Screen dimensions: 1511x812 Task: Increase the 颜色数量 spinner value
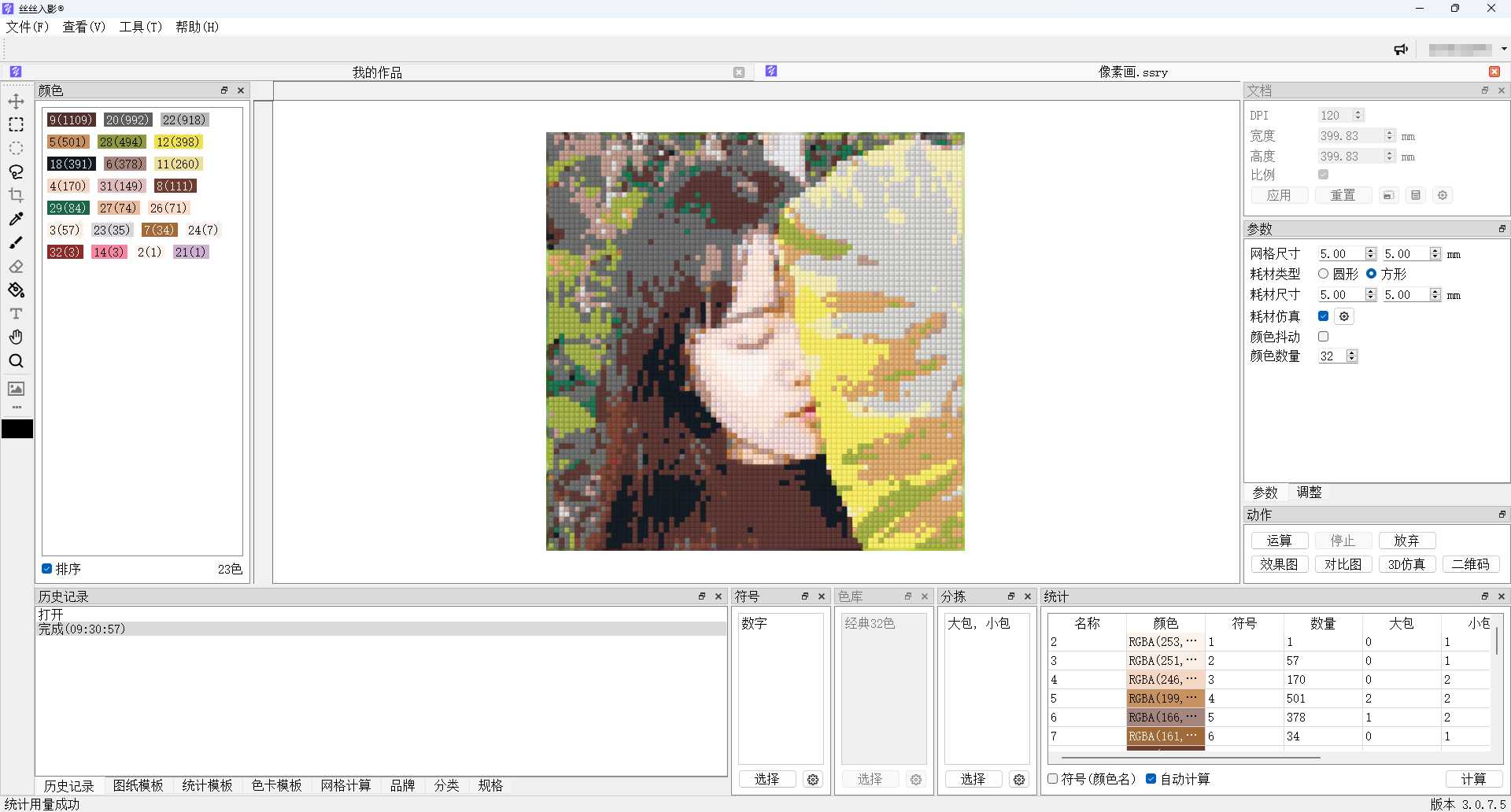click(x=1352, y=352)
